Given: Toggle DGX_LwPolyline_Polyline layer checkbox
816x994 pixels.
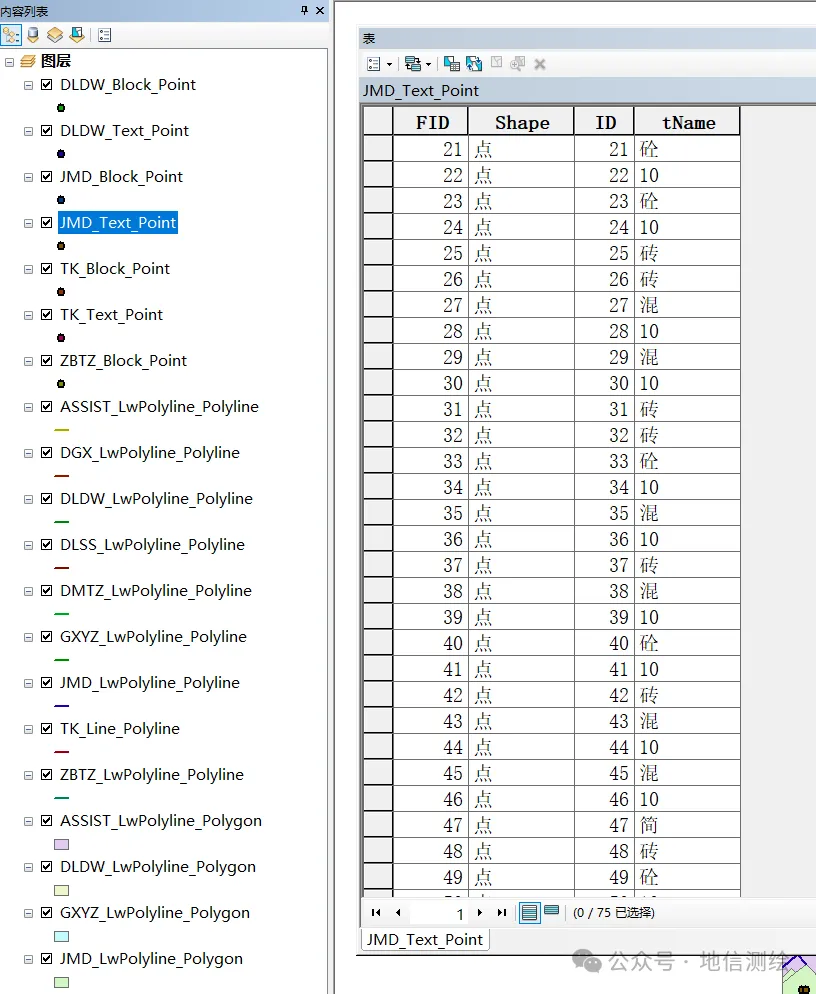Looking at the screenshot, I should (x=46, y=453).
